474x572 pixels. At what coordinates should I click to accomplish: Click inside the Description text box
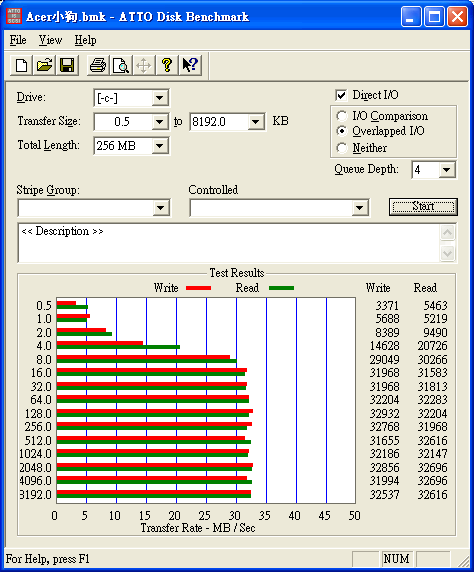(229, 243)
